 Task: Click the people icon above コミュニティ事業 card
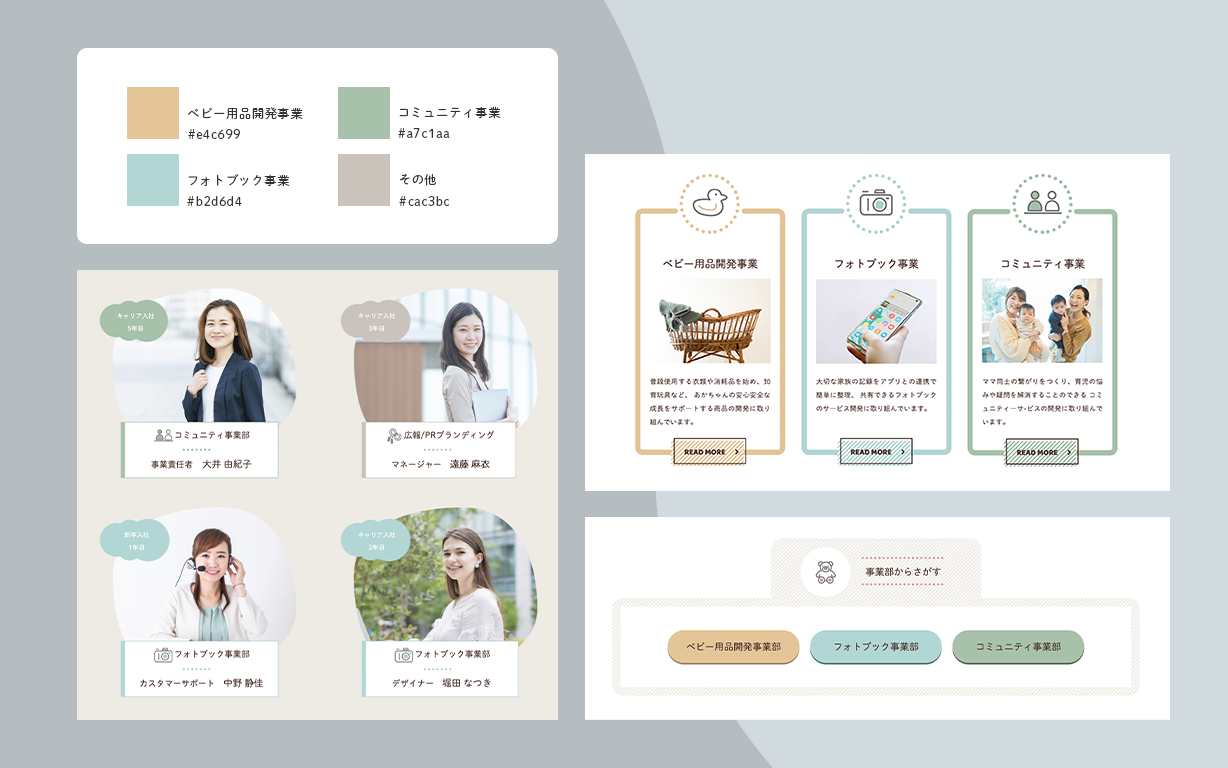click(x=1042, y=203)
